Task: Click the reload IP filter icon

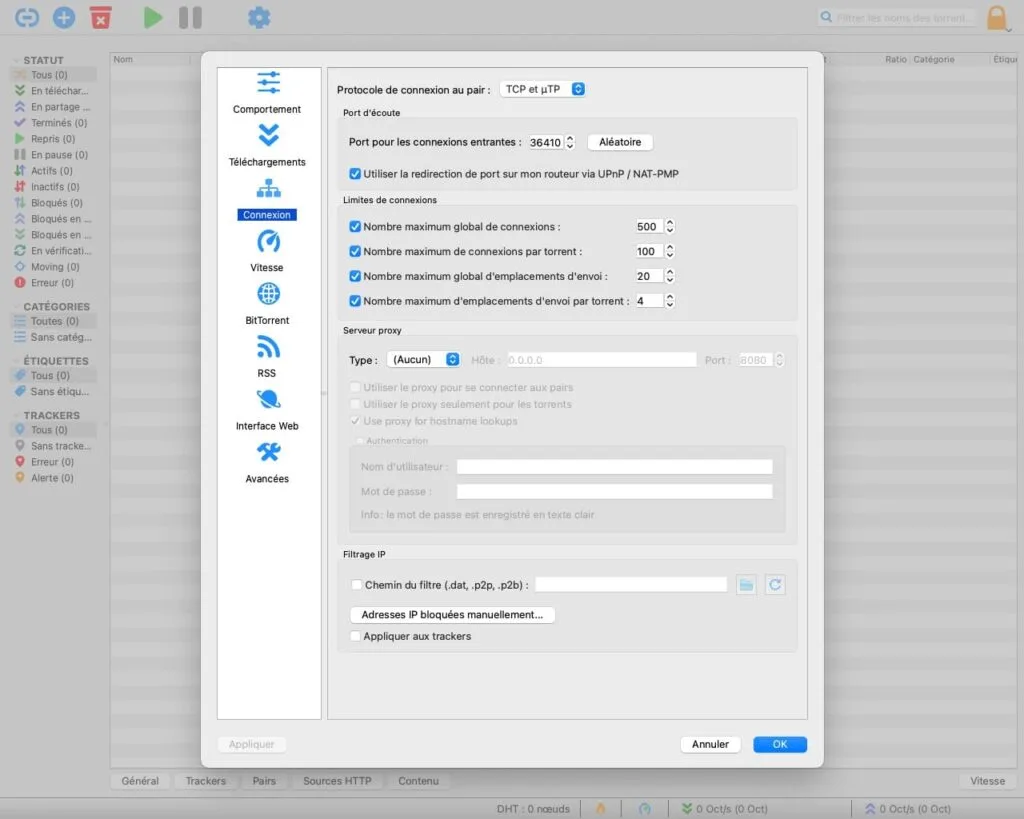Action: coord(775,585)
